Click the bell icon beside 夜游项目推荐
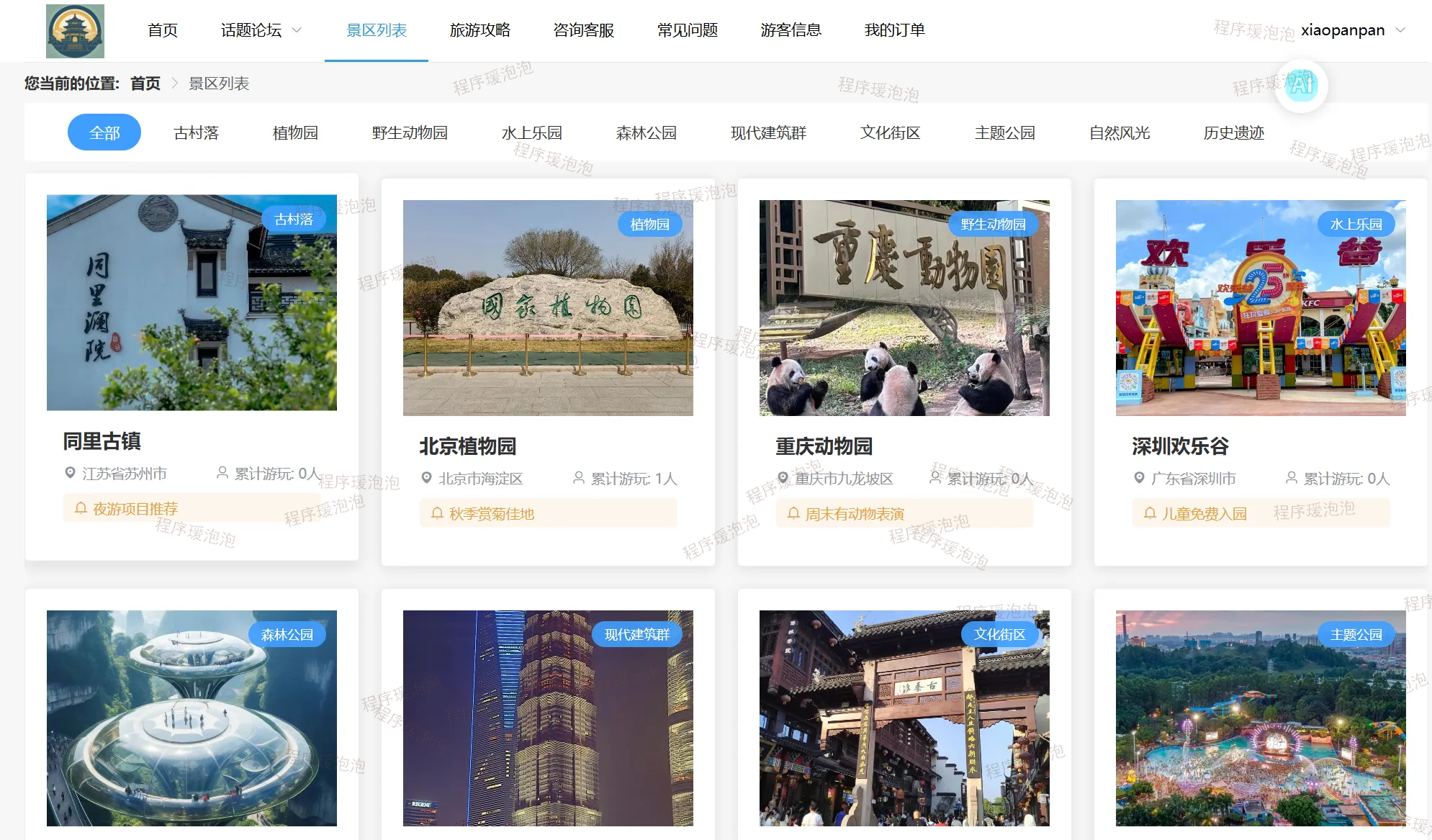This screenshot has height=840, width=1432. click(x=81, y=508)
